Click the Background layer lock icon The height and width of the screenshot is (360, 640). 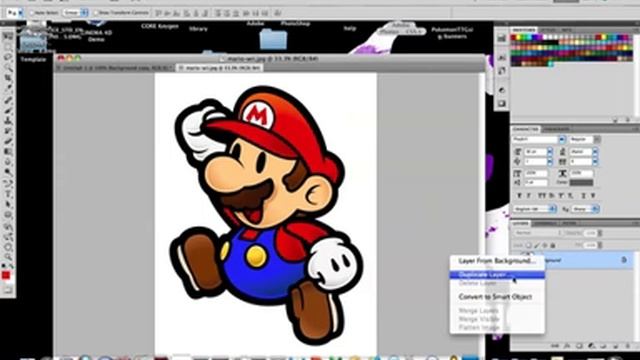pos(624,260)
